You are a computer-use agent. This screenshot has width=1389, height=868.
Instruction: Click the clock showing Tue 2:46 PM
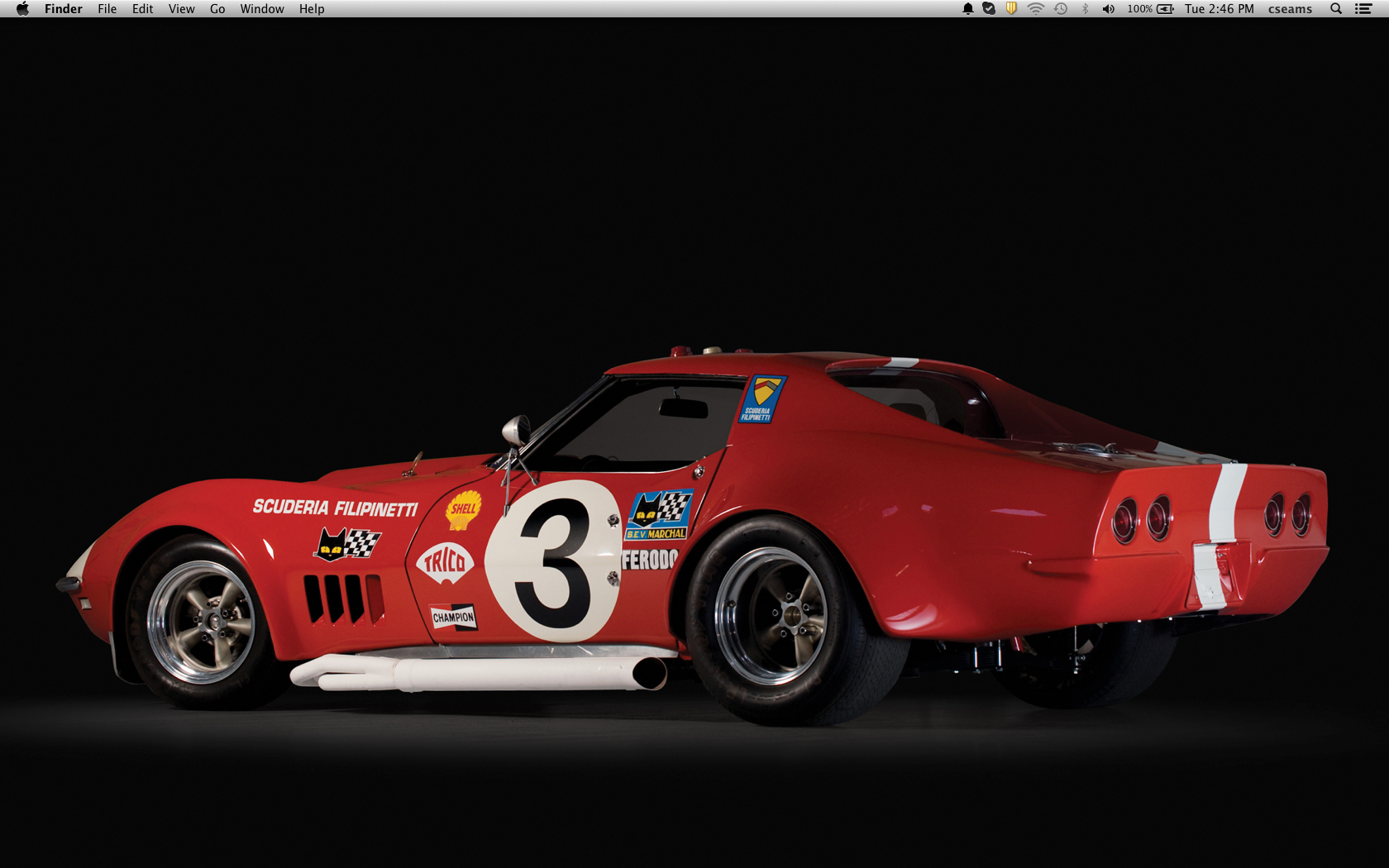[1219, 9]
